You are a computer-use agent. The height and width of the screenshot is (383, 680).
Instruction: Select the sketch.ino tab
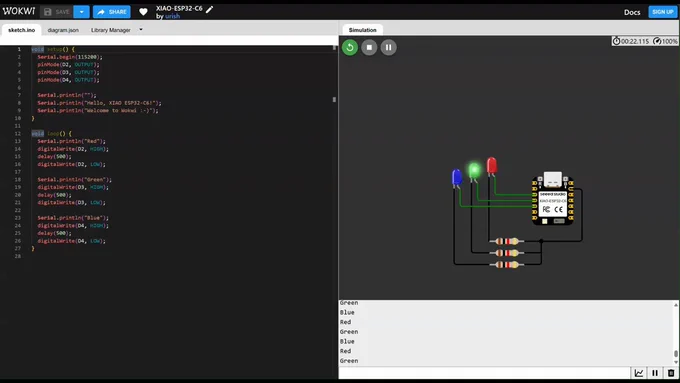point(21,30)
